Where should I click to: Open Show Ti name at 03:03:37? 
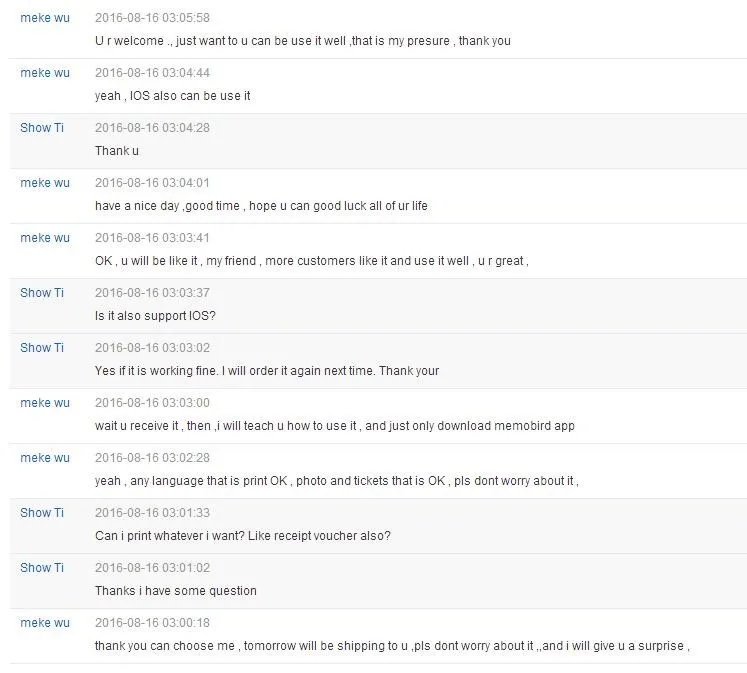(x=42, y=293)
